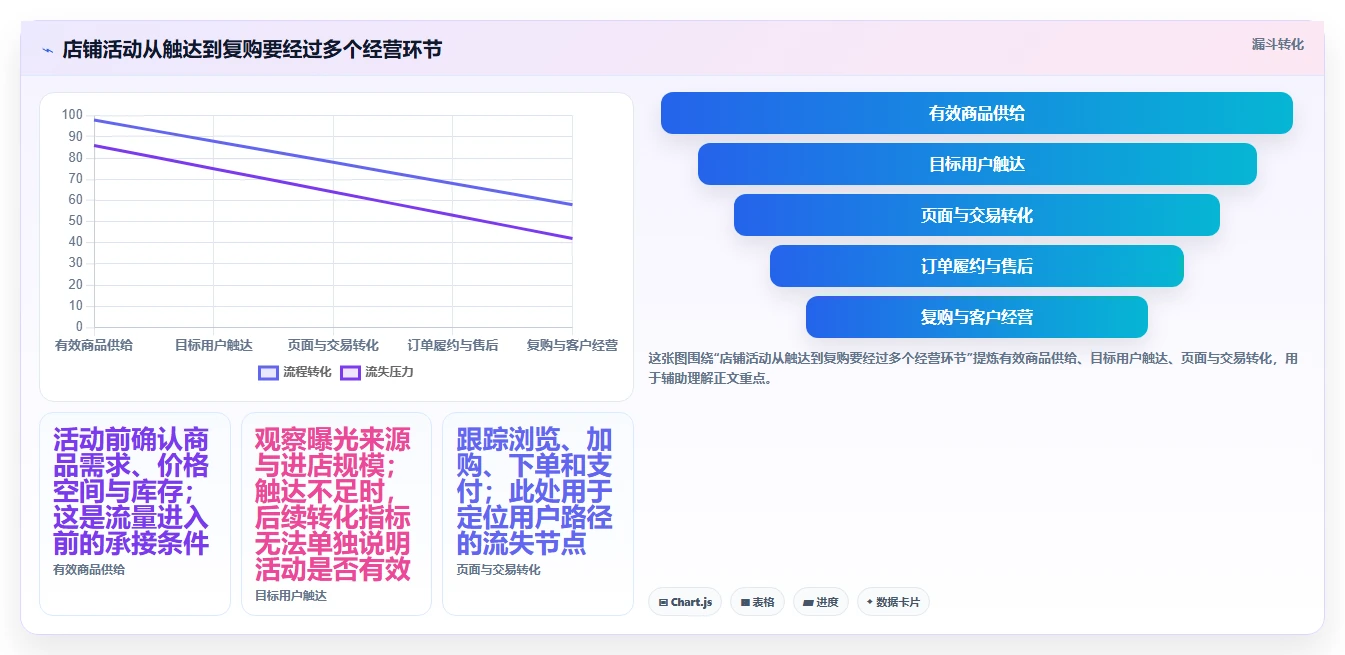Viewport: 1345px width, 655px height.
Task: Toggle the 流程转化 legend entry
Action: (295, 372)
